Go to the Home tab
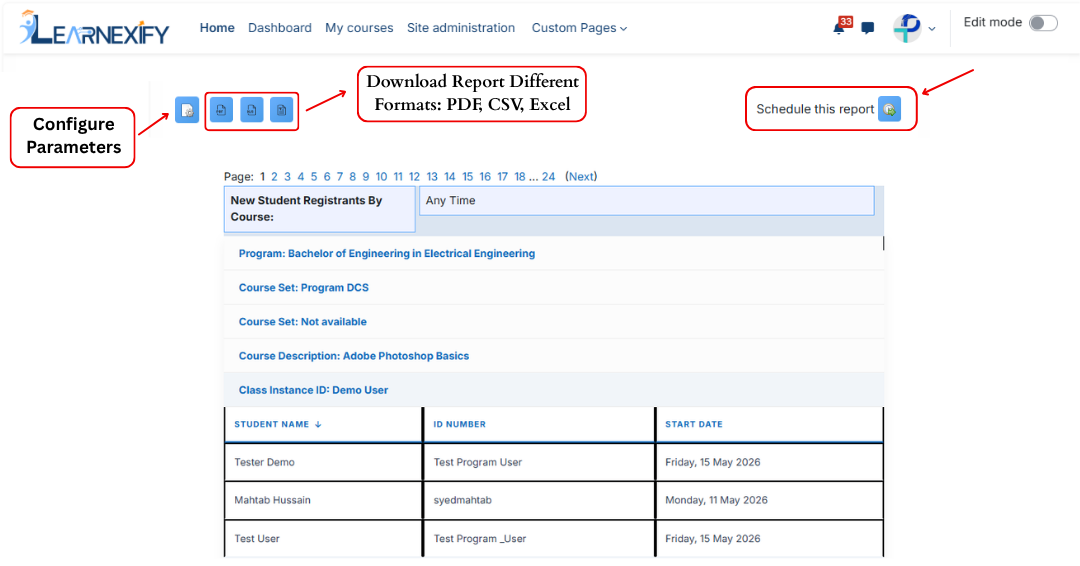The height and width of the screenshot is (566, 1080). click(217, 28)
